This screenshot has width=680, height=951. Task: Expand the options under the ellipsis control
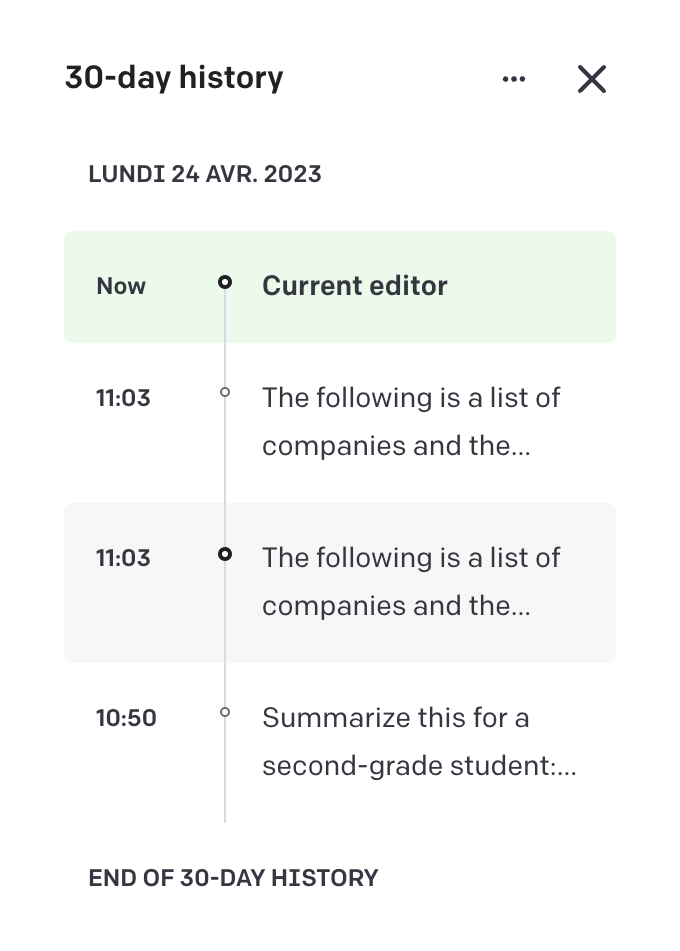click(x=514, y=78)
